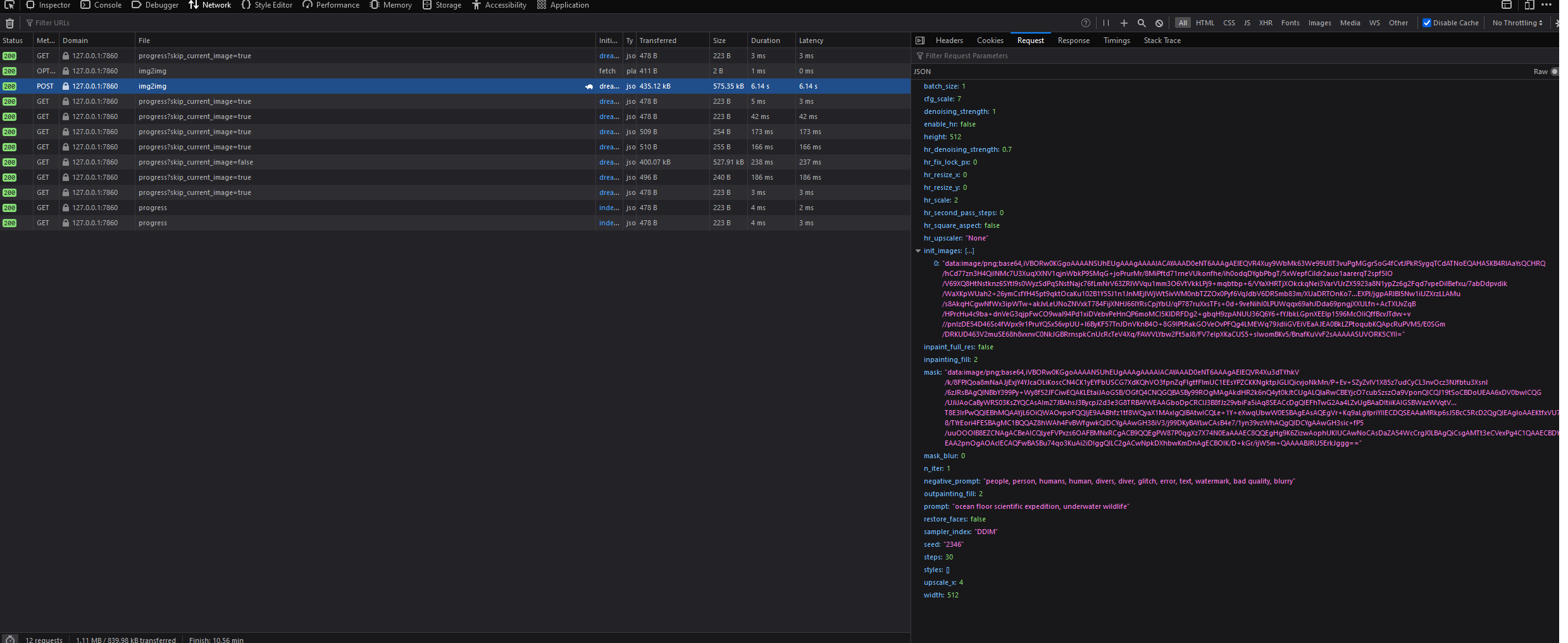
Task: Show only Images requests
Action: [1319, 23]
